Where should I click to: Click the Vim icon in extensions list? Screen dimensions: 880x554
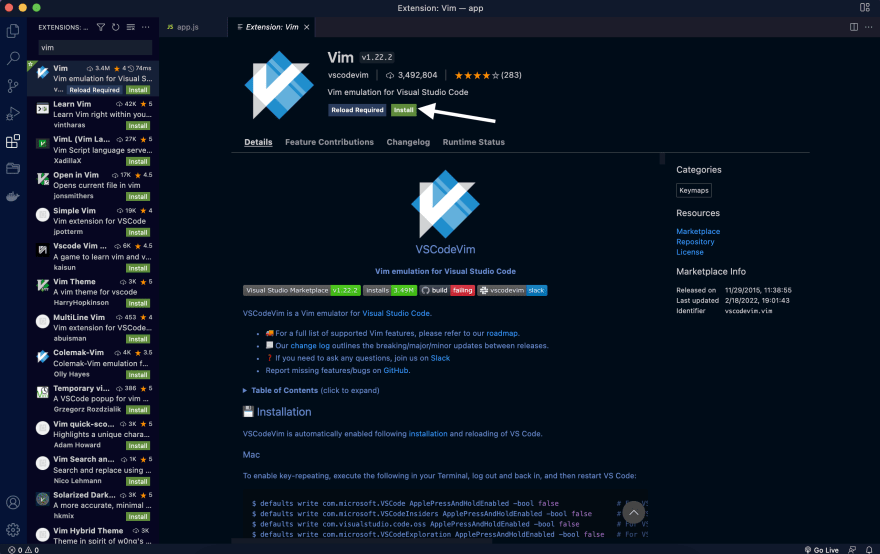click(43, 72)
